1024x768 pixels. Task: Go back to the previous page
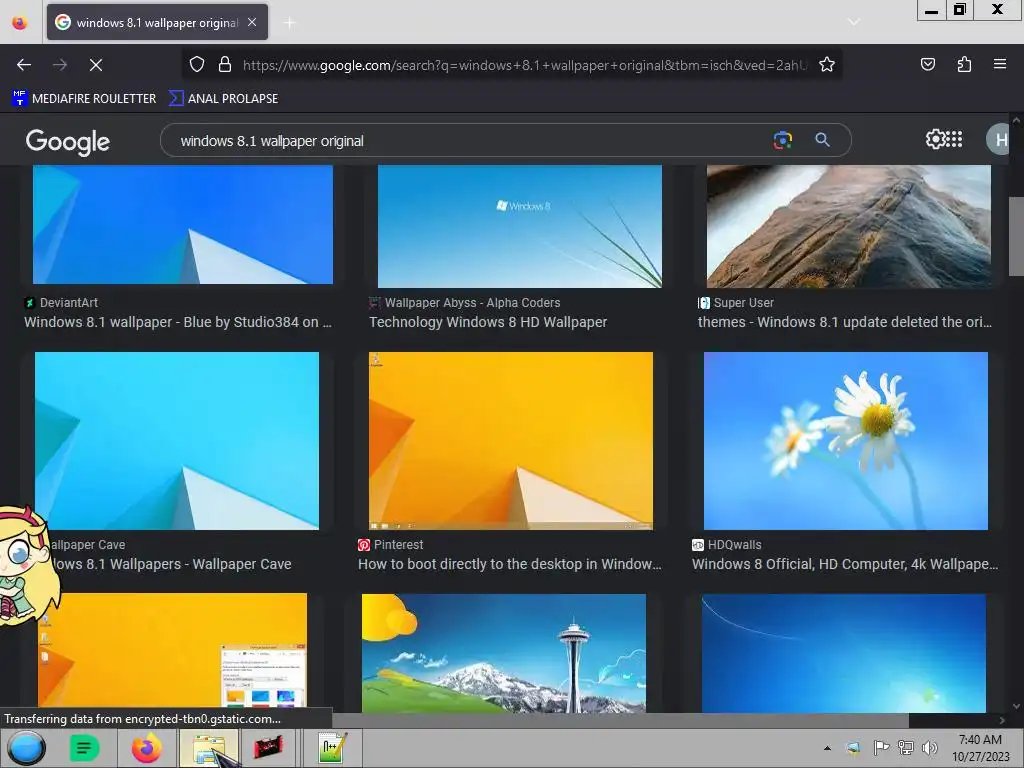24,65
